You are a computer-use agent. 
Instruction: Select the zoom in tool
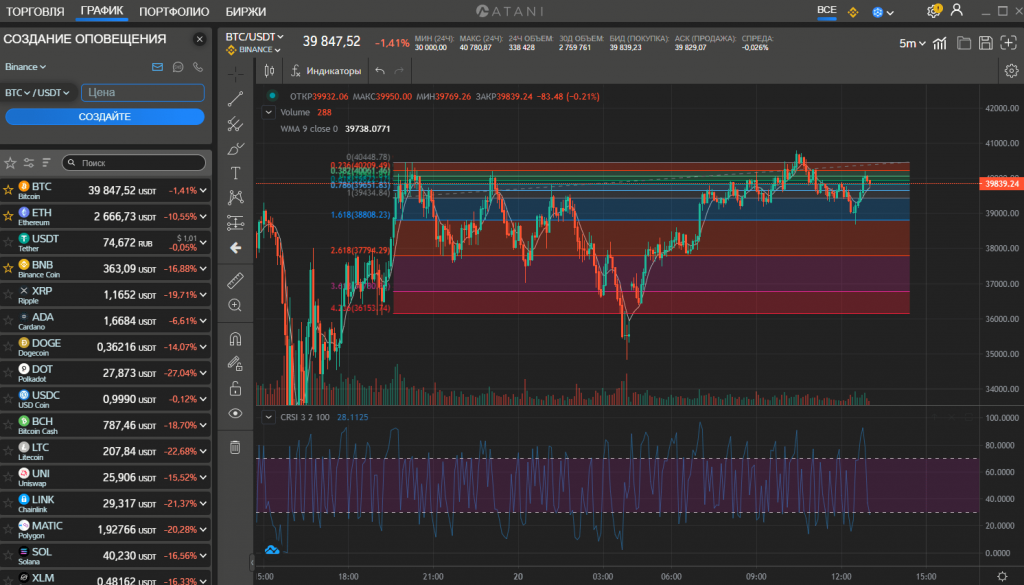pyautogui.click(x=235, y=305)
